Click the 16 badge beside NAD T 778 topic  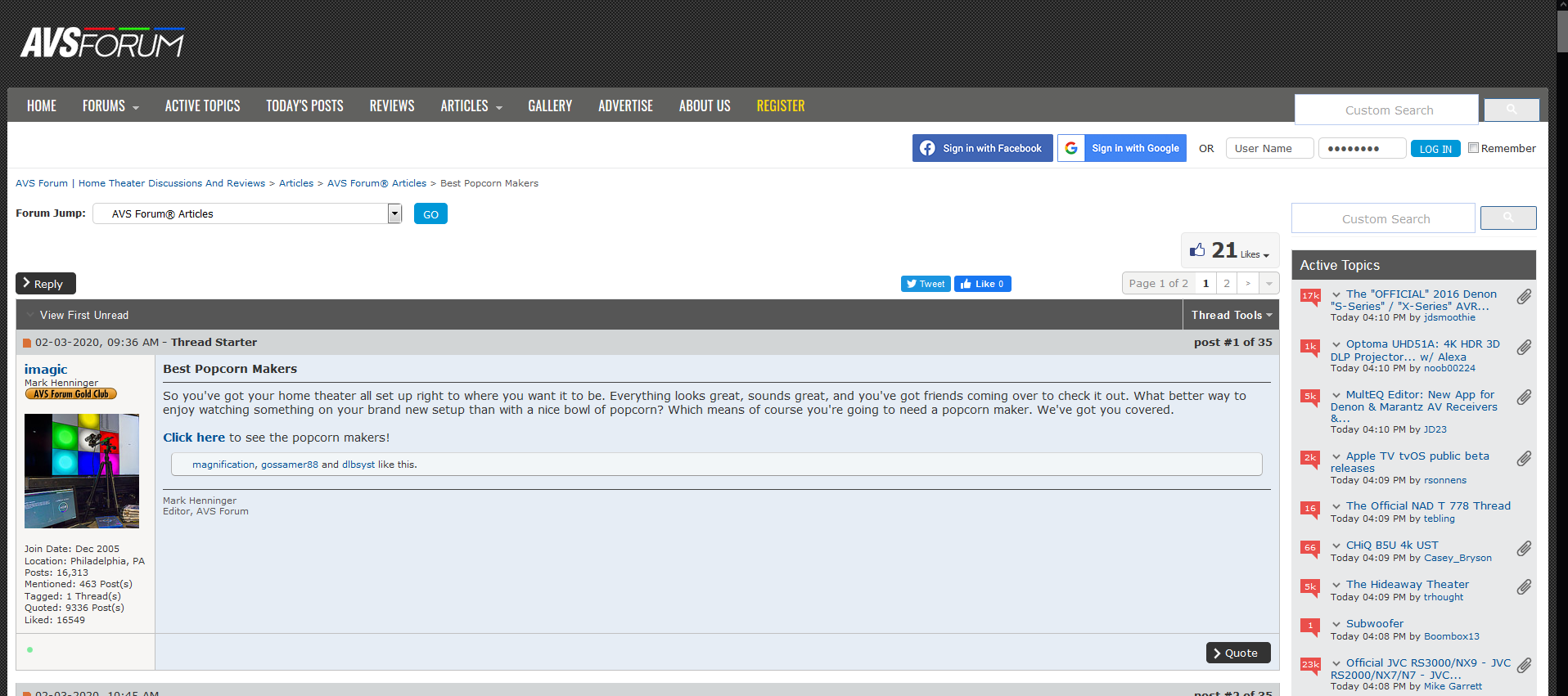tap(1310, 510)
